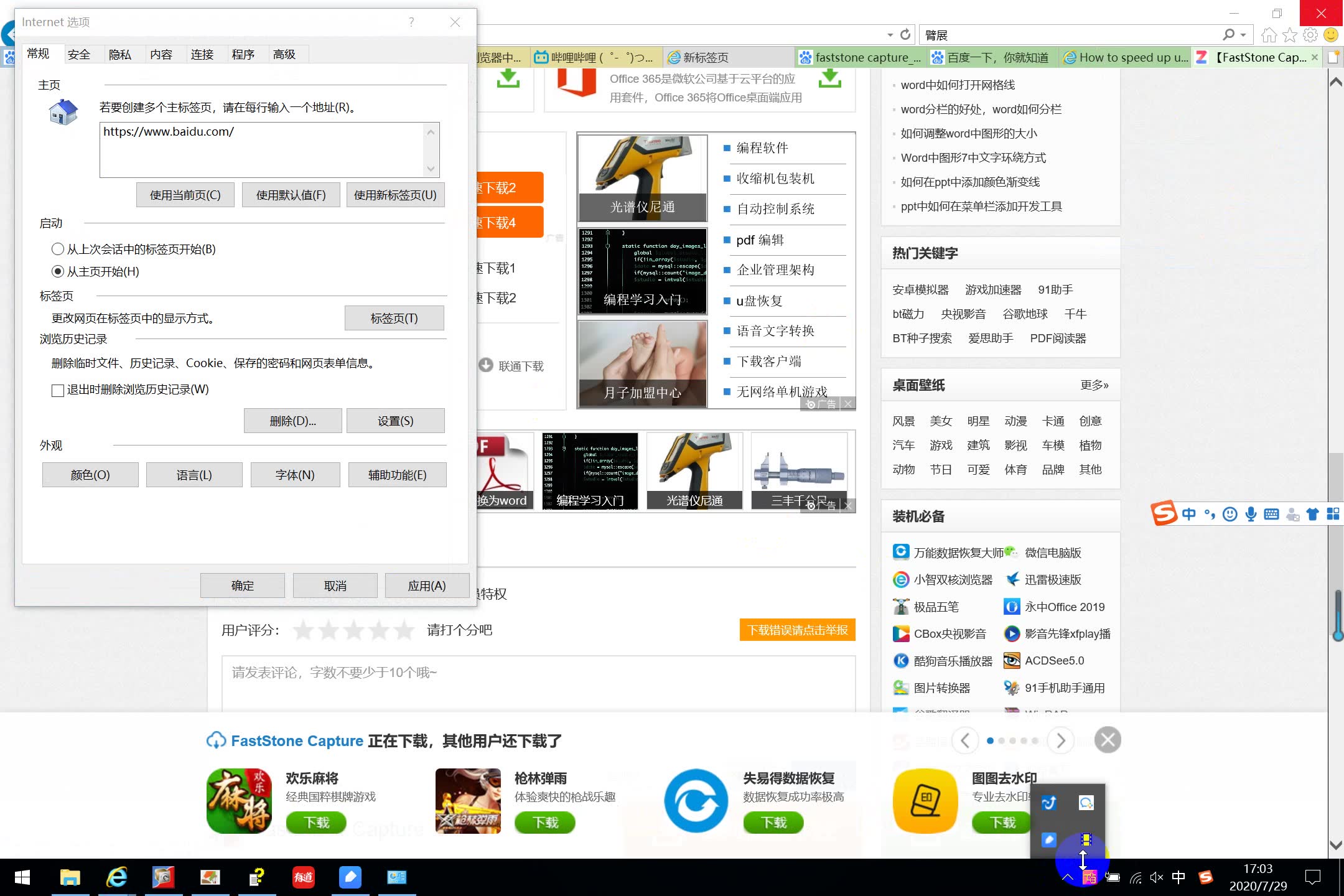Open the search provider dropdown arrow
1344x896 pixels.
point(1243,35)
